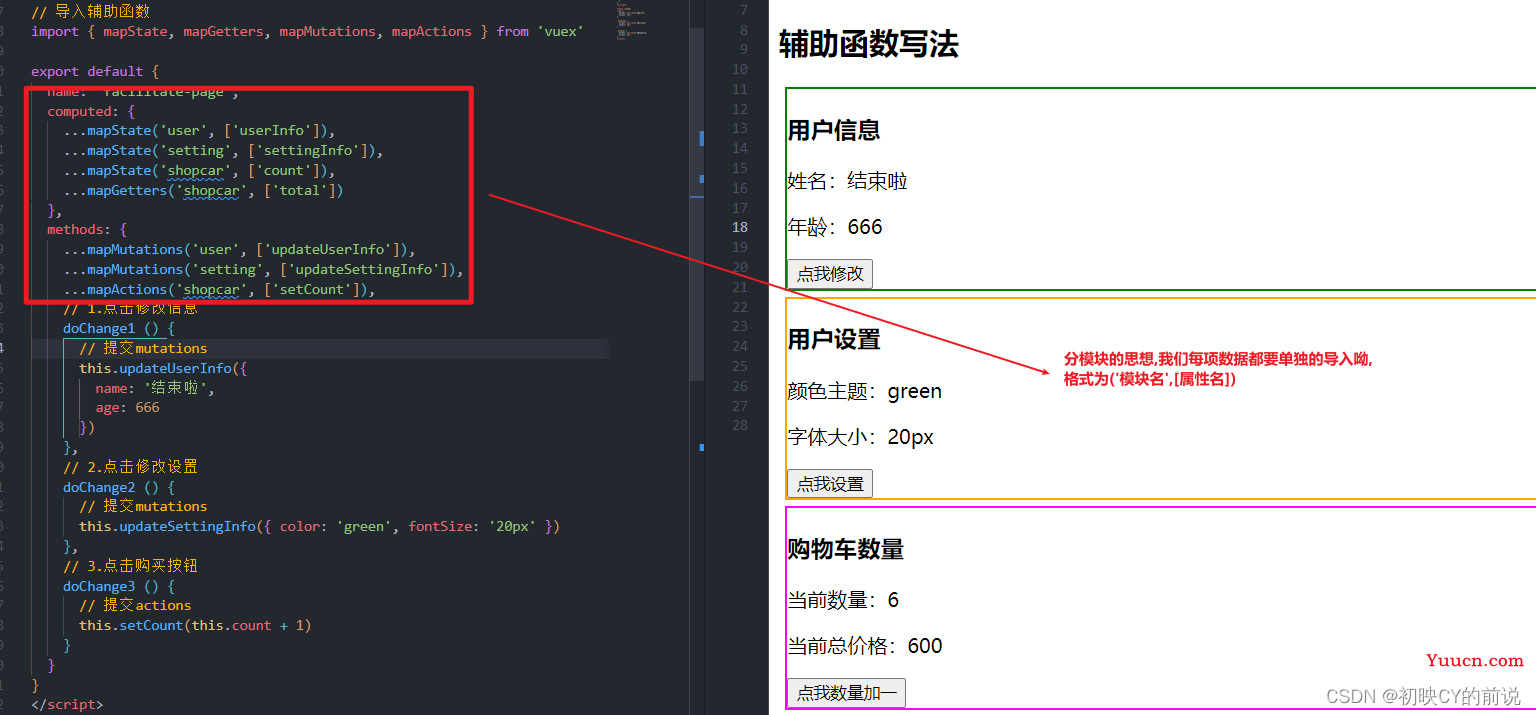This screenshot has width=1536, height=715.
Task: Click 'vuex' in the import statement
Action: (x=561, y=32)
